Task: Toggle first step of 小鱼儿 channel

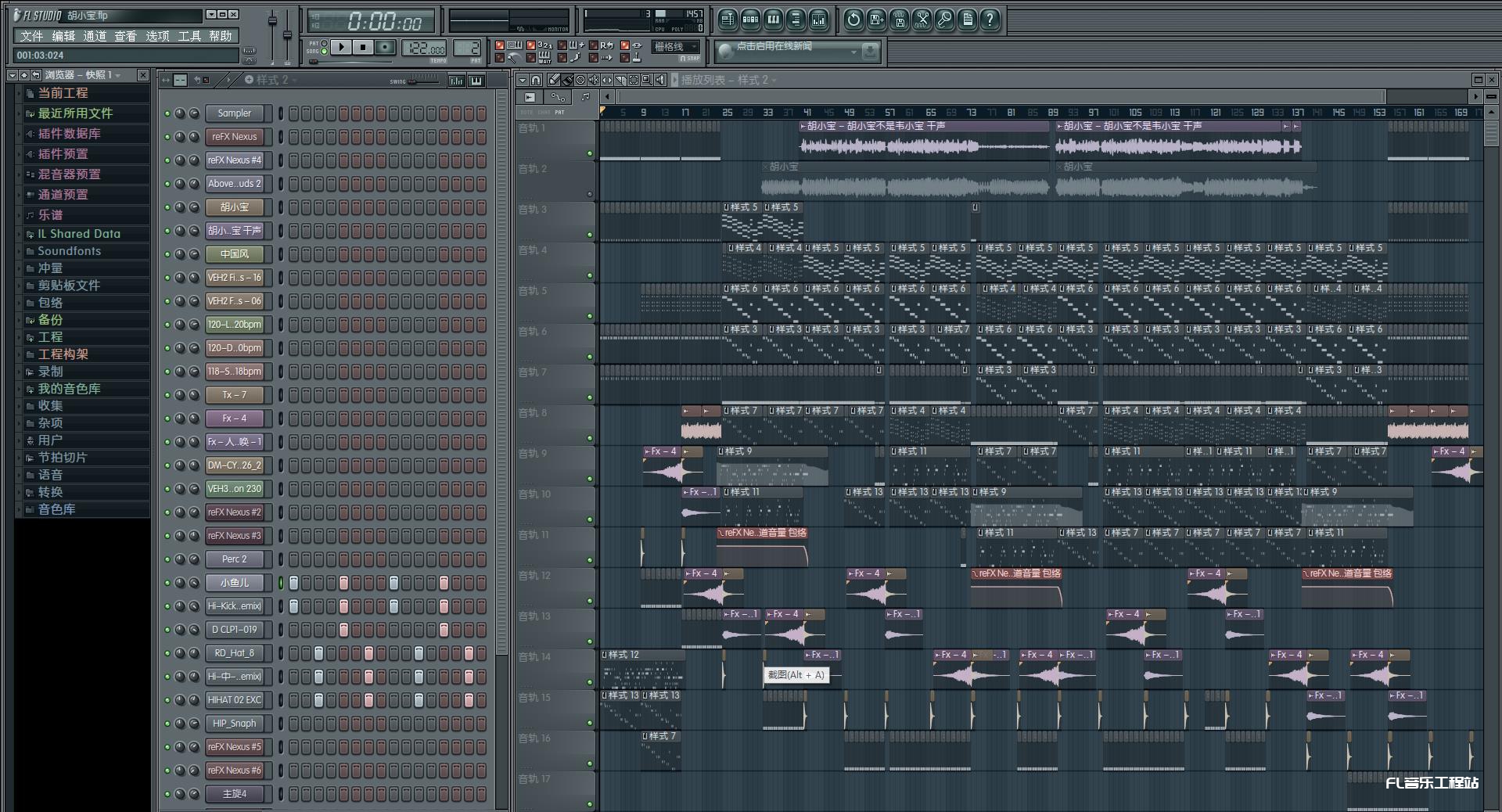Action: pos(294,583)
